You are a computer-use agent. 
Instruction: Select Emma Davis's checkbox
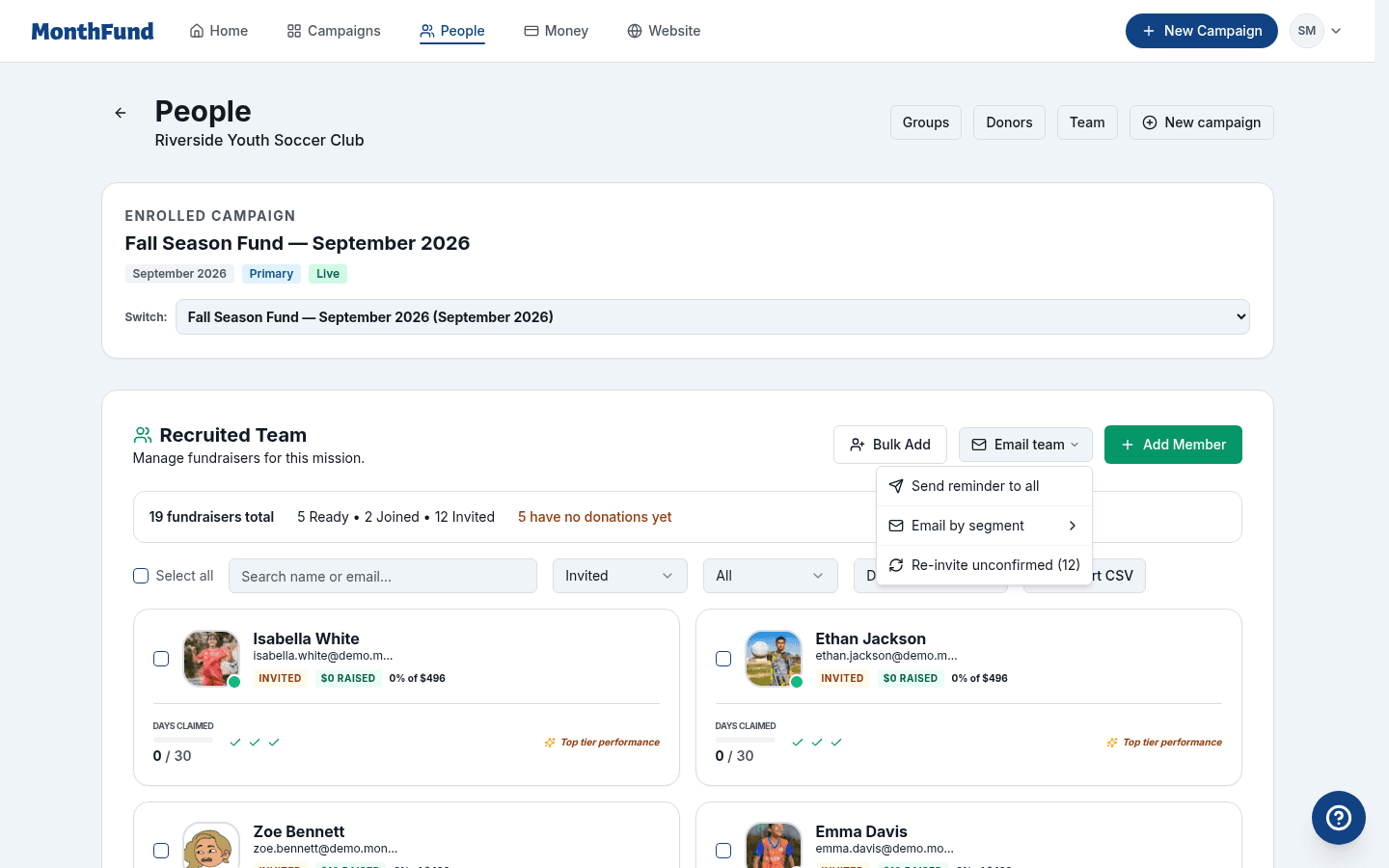click(723, 851)
